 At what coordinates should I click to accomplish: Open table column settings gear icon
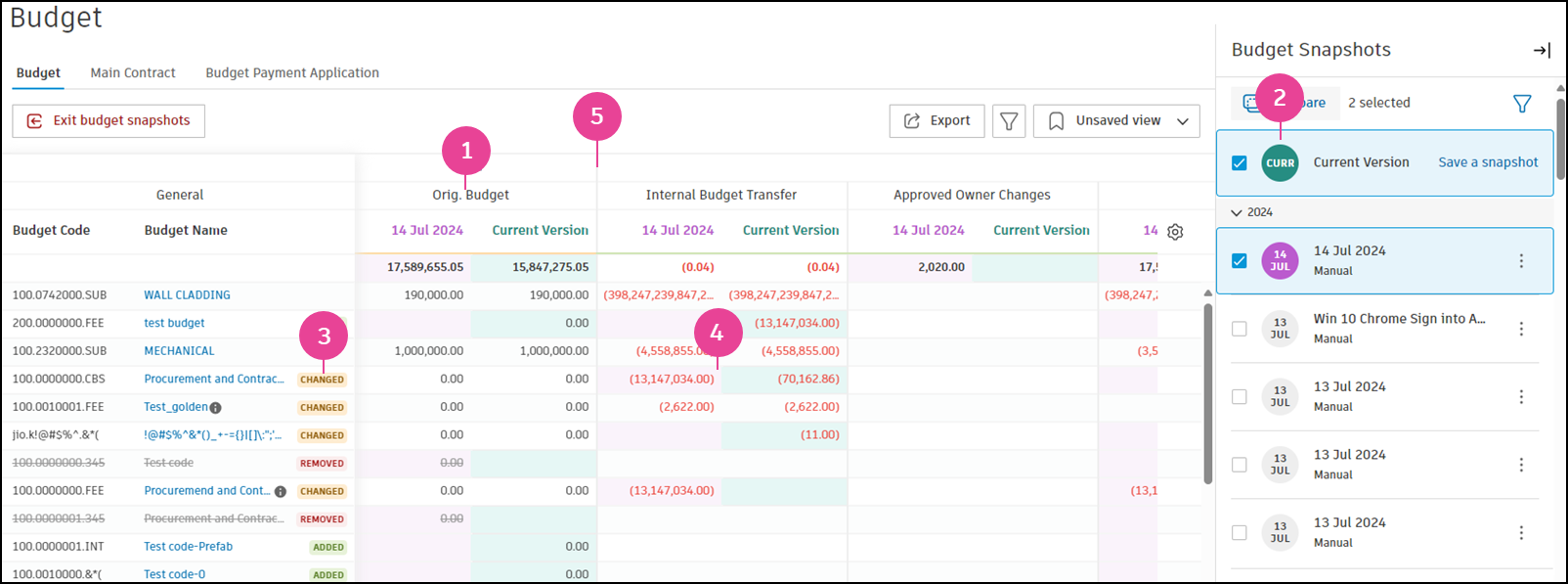tap(1175, 232)
